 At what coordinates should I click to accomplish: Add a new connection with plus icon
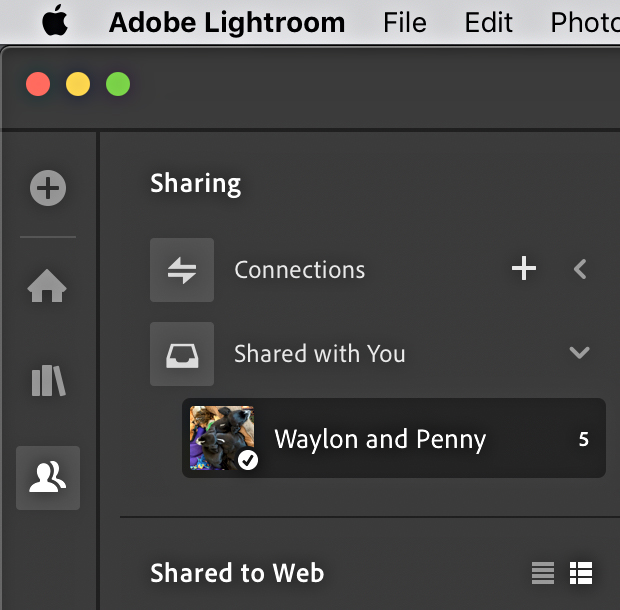point(524,268)
